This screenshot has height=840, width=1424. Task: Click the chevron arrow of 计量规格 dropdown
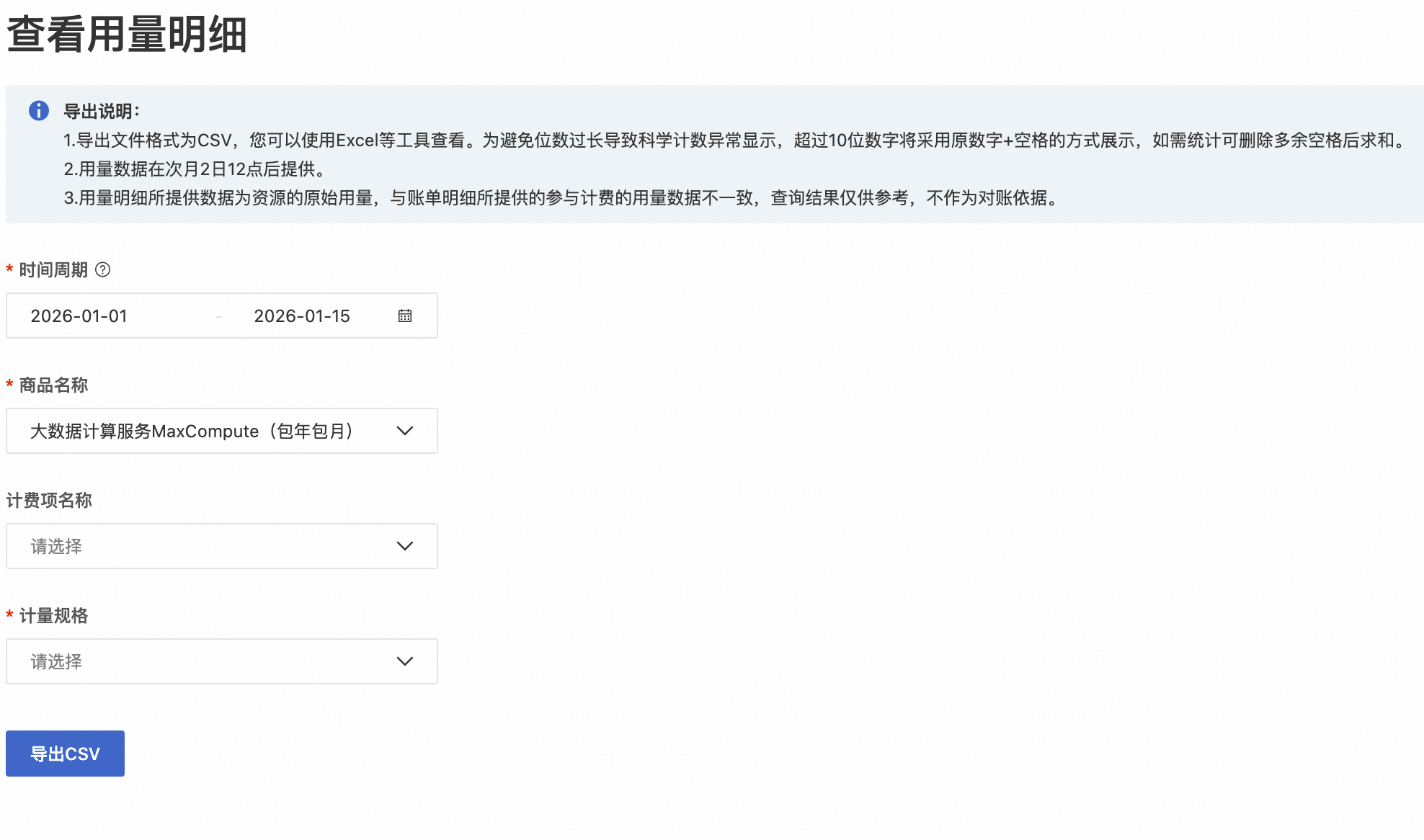point(405,661)
